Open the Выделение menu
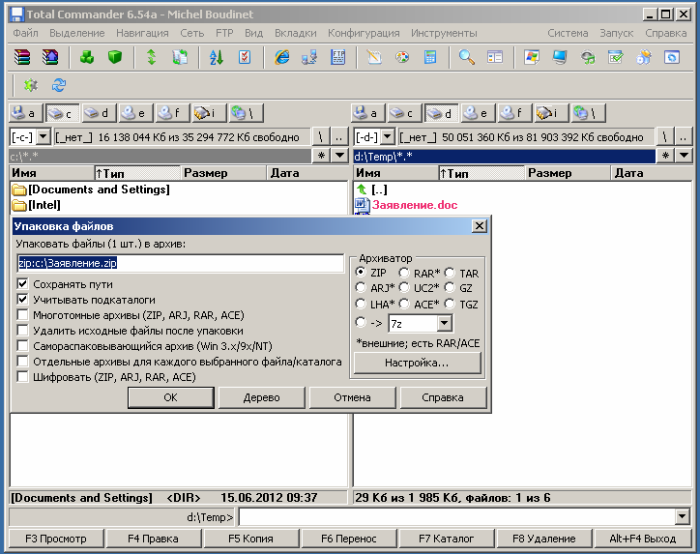This screenshot has height=554, width=700. 77,33
